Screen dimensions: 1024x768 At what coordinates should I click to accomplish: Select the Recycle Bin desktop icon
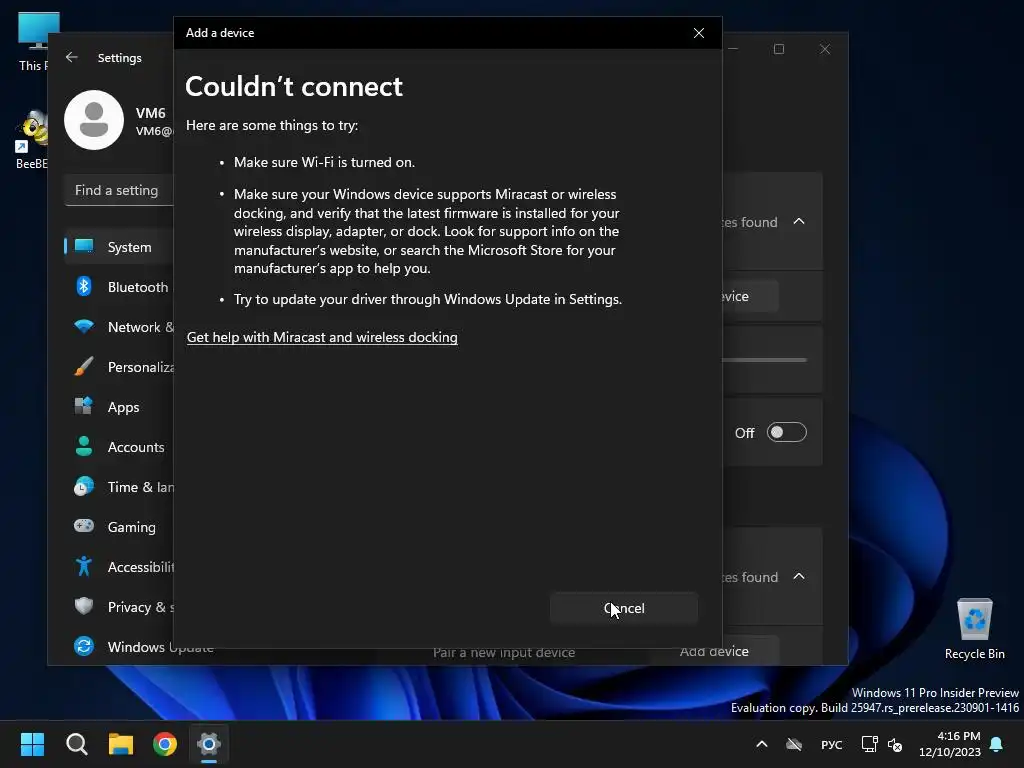point(974,628)
